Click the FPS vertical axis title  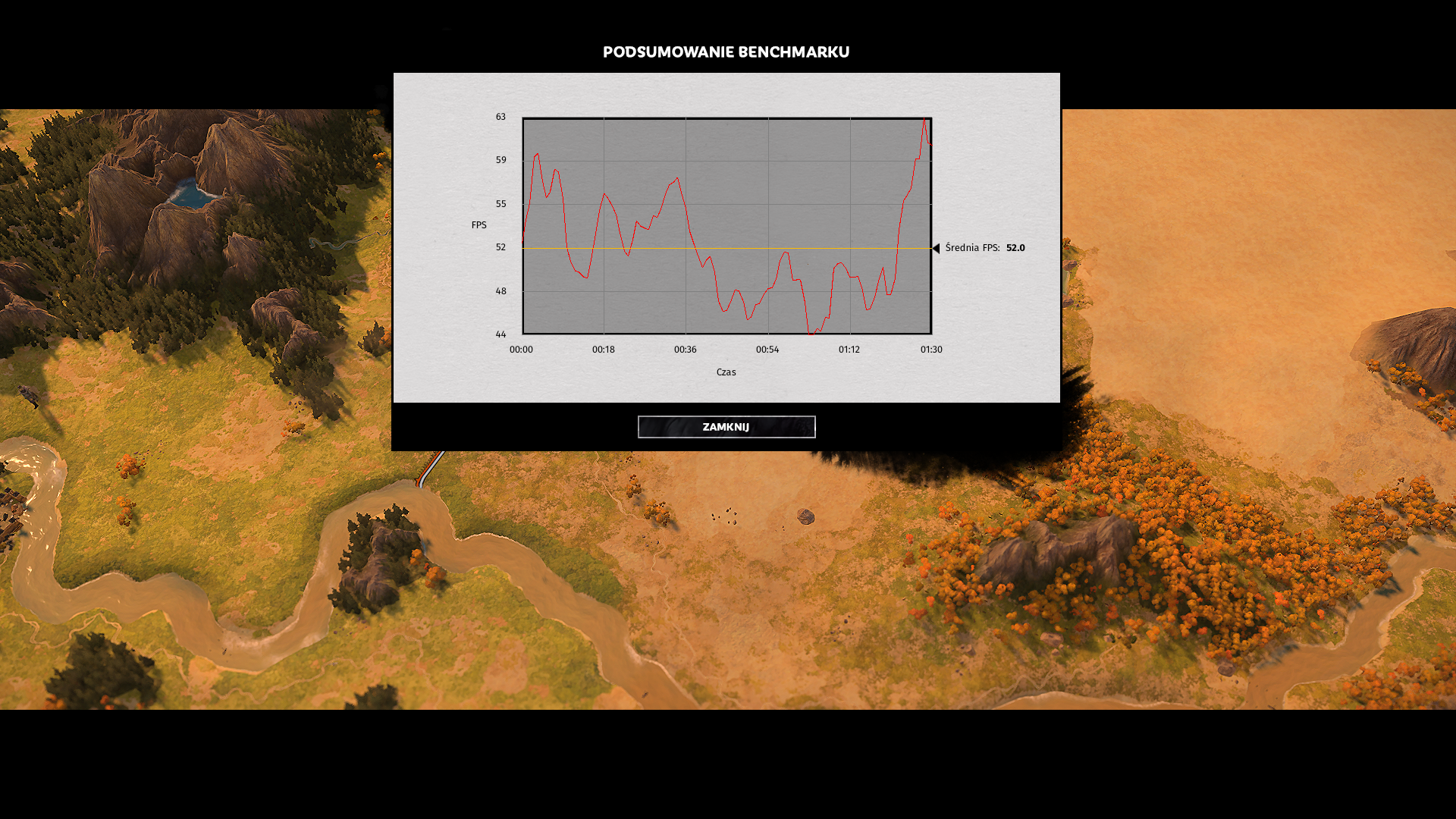[x=479, y=225]
